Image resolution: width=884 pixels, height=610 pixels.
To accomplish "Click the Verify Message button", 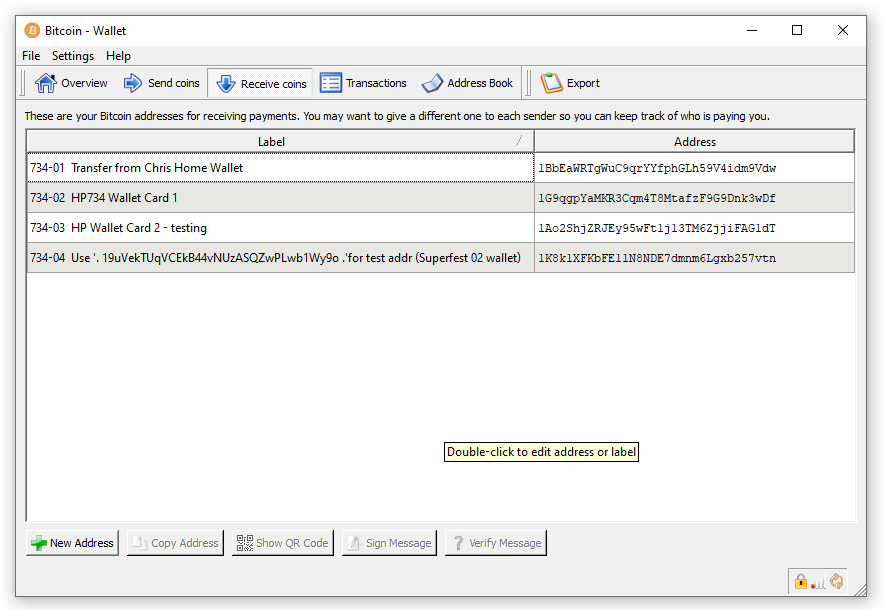I will coord(496,543).
